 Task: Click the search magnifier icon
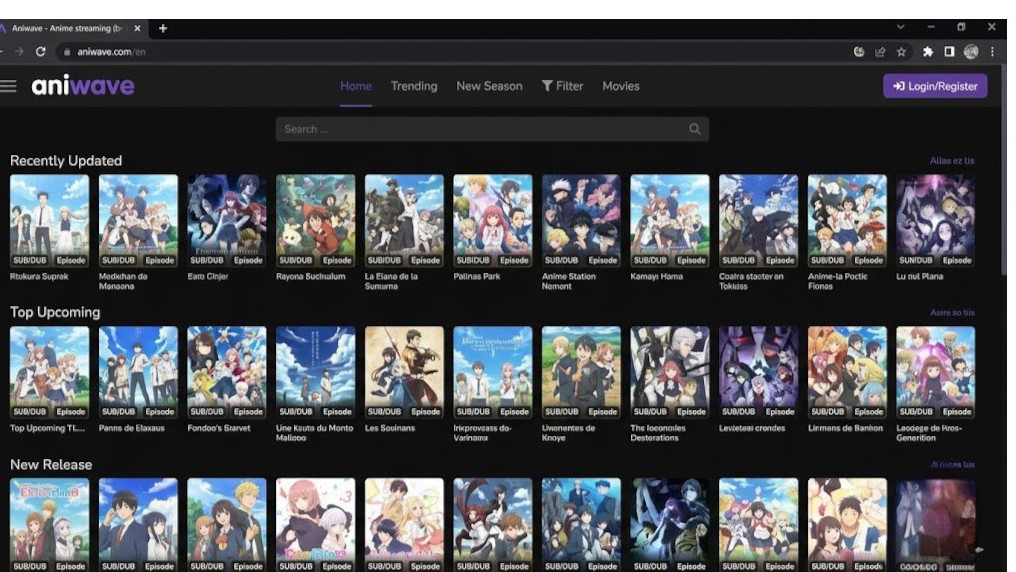pos(695,129)
